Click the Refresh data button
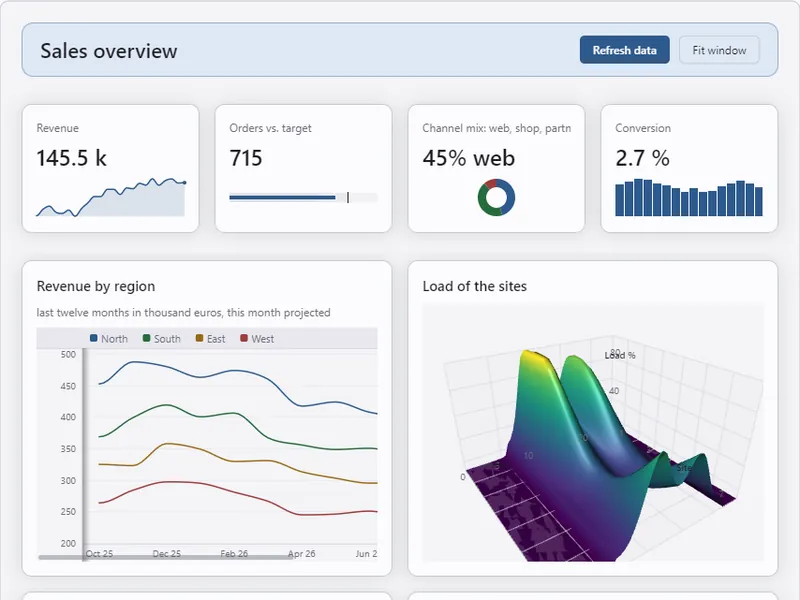This screenshot has width=800, height=600. click(x=624, y=50)
